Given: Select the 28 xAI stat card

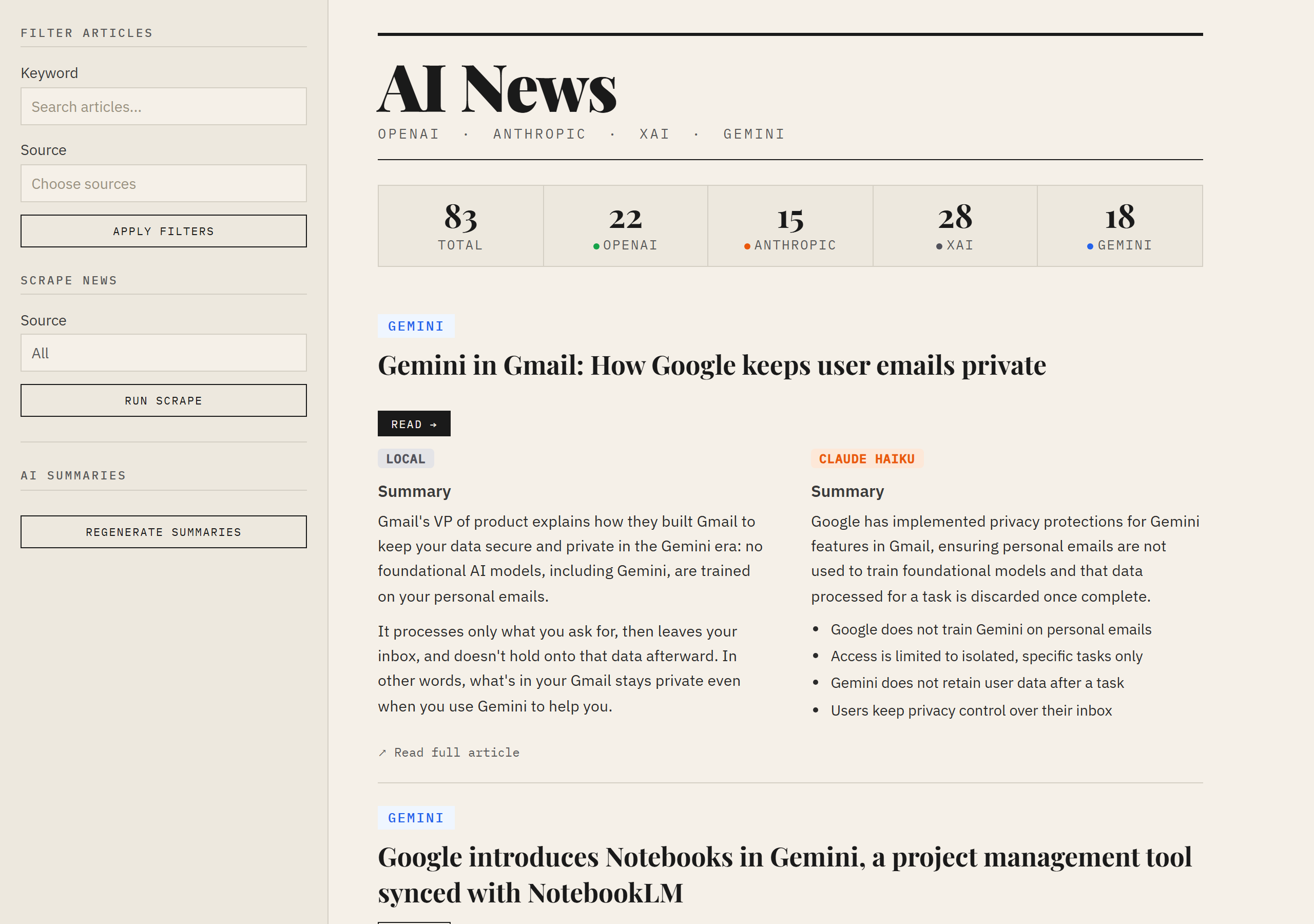Looking at the screenshot, I should (955, 225).
